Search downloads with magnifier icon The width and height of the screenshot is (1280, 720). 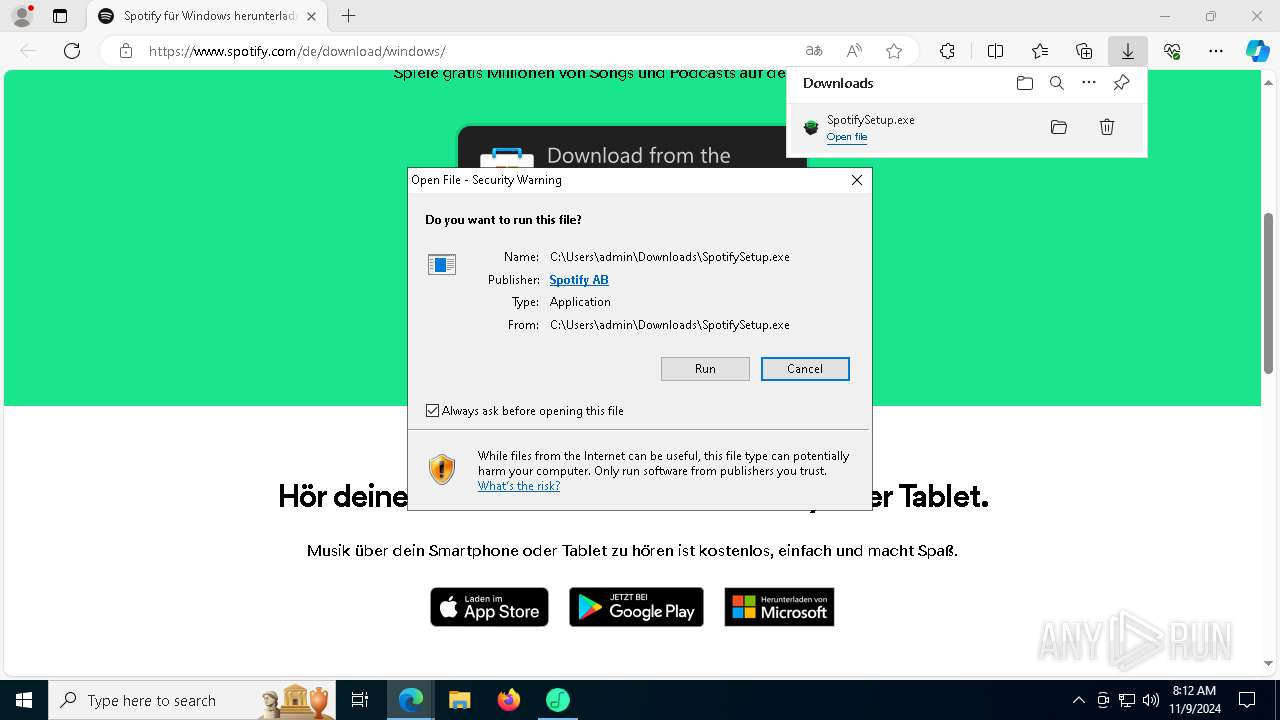(1057, 83)
